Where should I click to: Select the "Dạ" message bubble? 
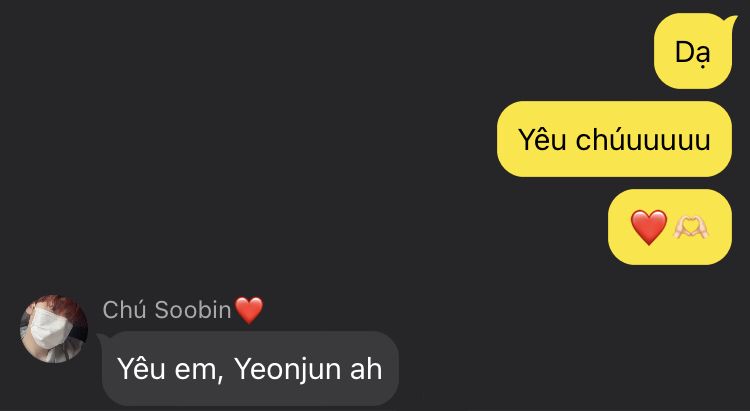[693, 51]
